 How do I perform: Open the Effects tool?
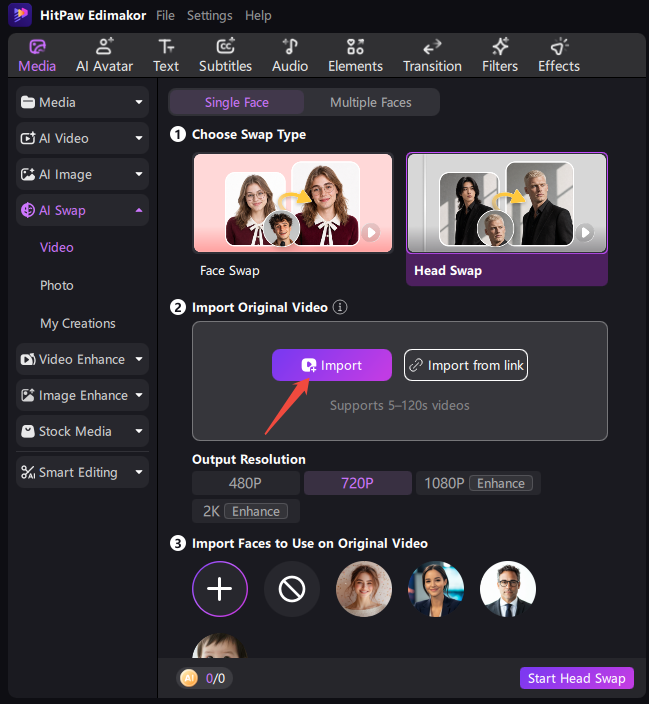(x=559, y=56)
